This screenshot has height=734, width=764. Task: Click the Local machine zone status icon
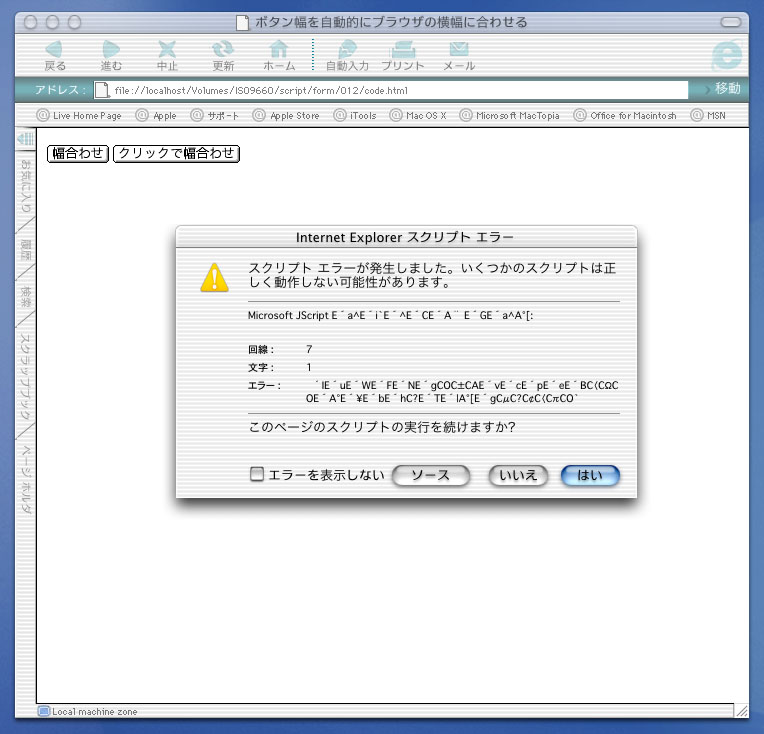coord(44,711)
